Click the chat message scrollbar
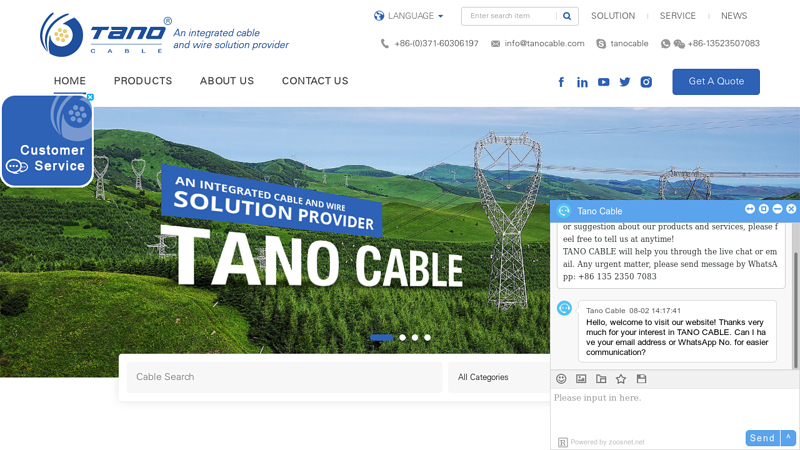 pos(795,310)
